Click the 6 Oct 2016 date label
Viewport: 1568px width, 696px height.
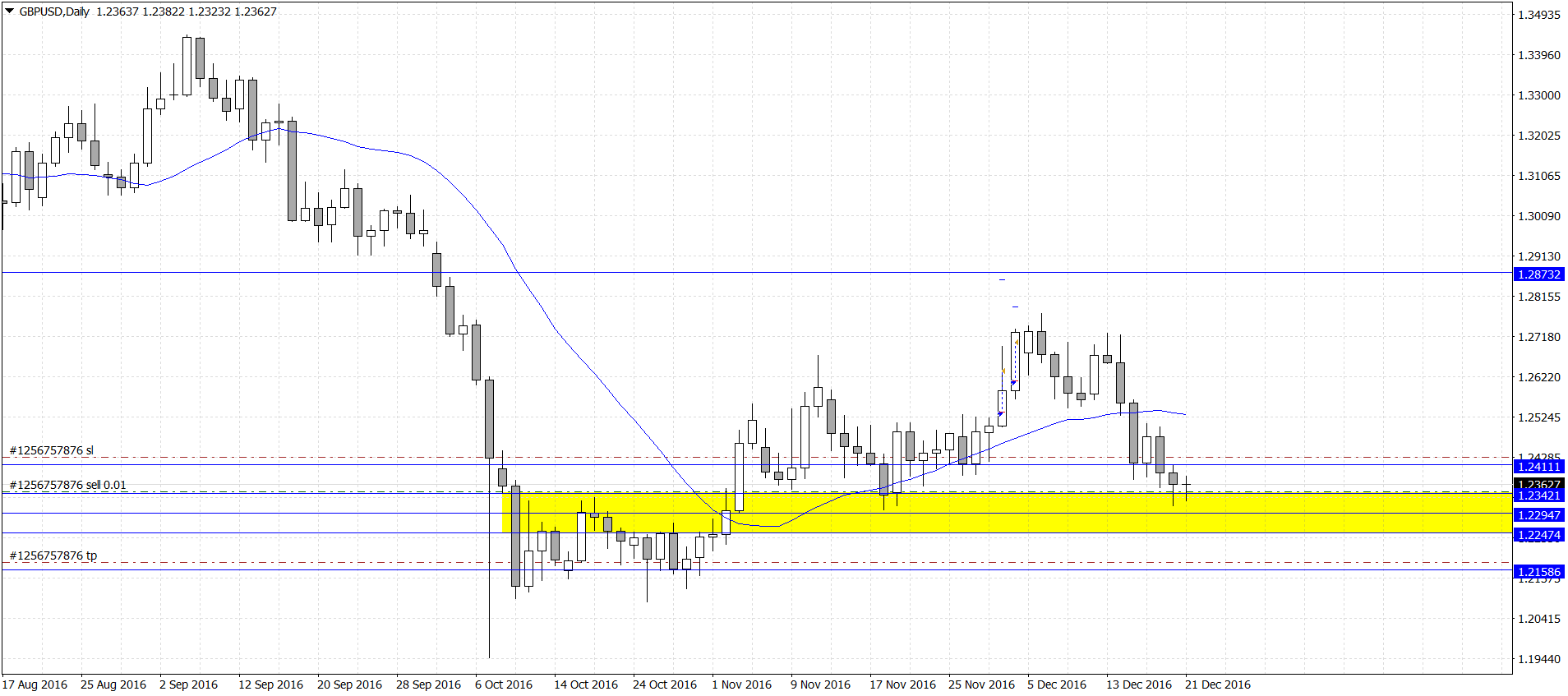(504, 684)
